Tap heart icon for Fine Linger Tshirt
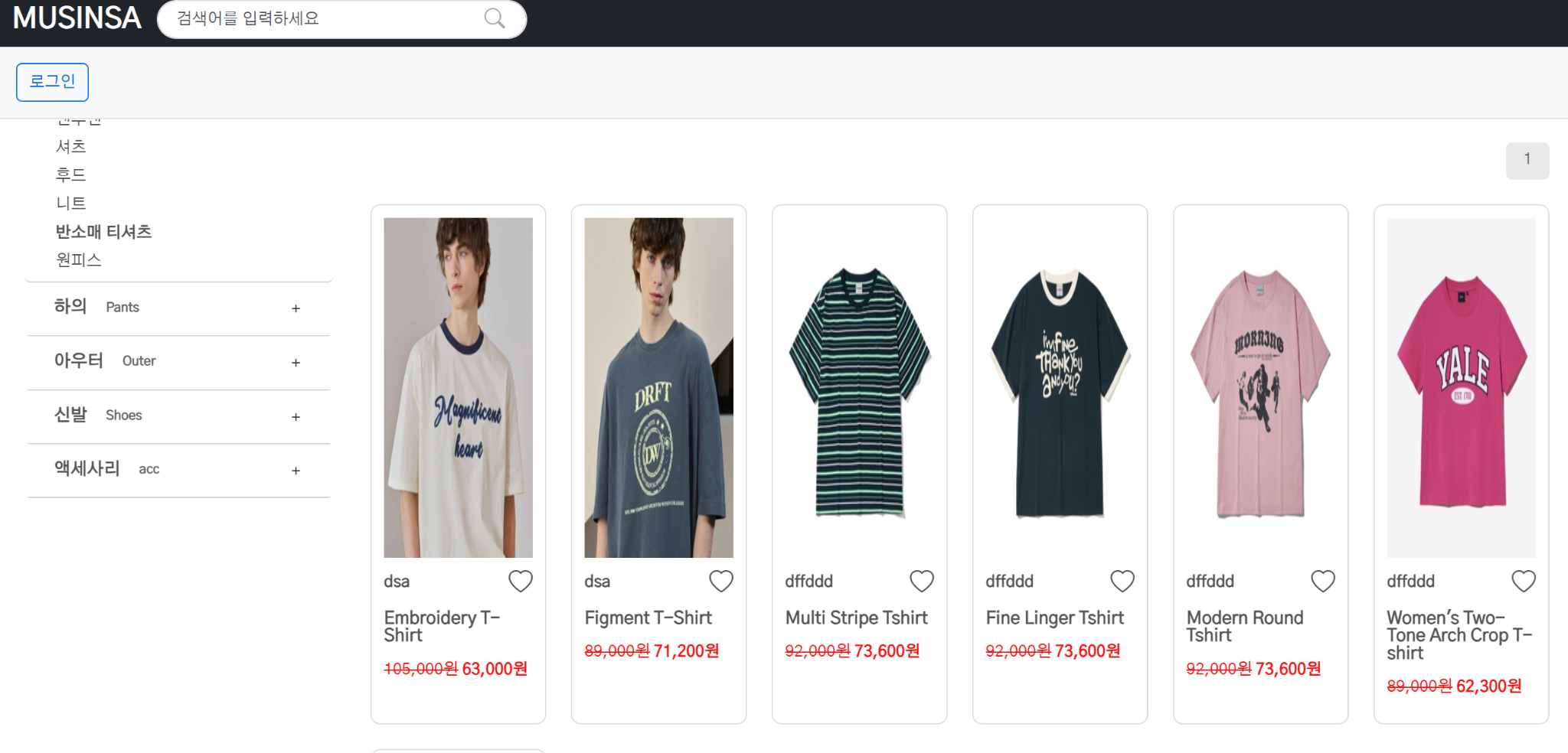 (x=1122, y=582)
